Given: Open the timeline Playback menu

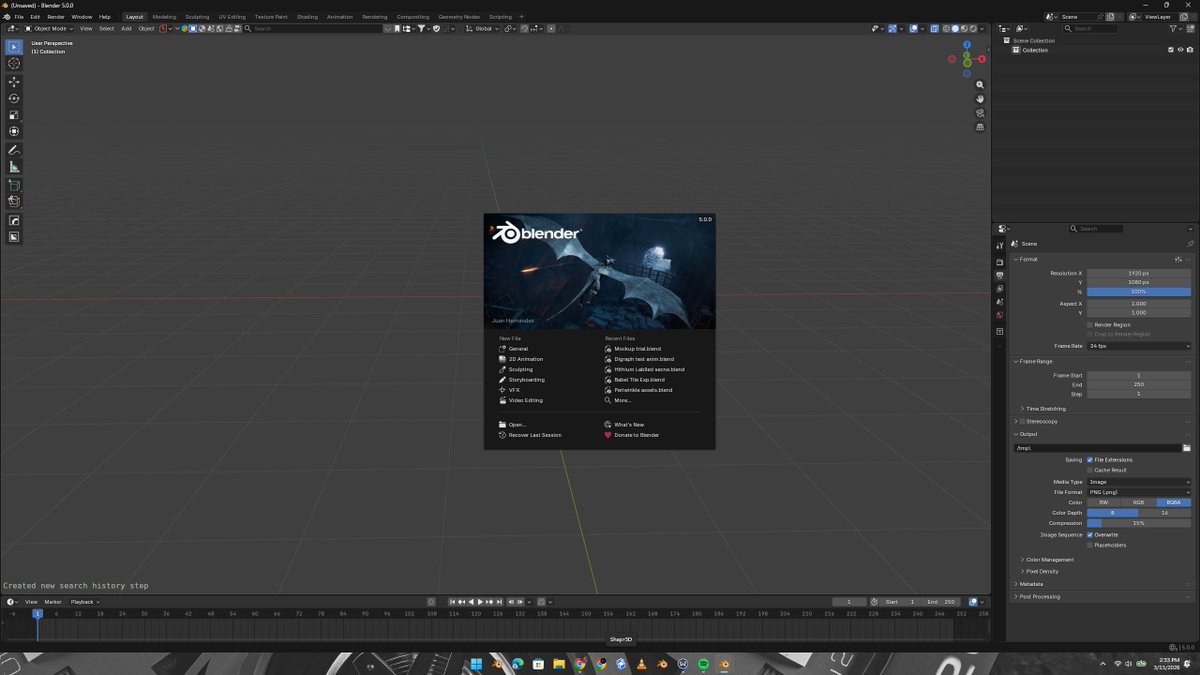Looking at the screenshot, I should tap(84, 602).
